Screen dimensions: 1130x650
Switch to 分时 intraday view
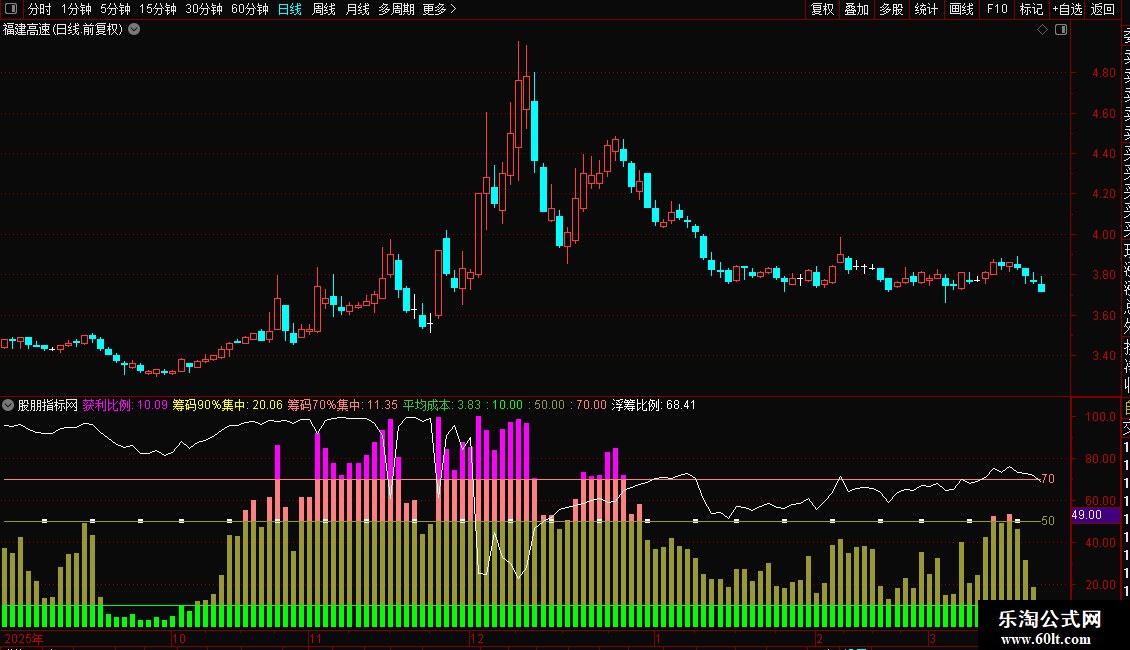[40, 9]
